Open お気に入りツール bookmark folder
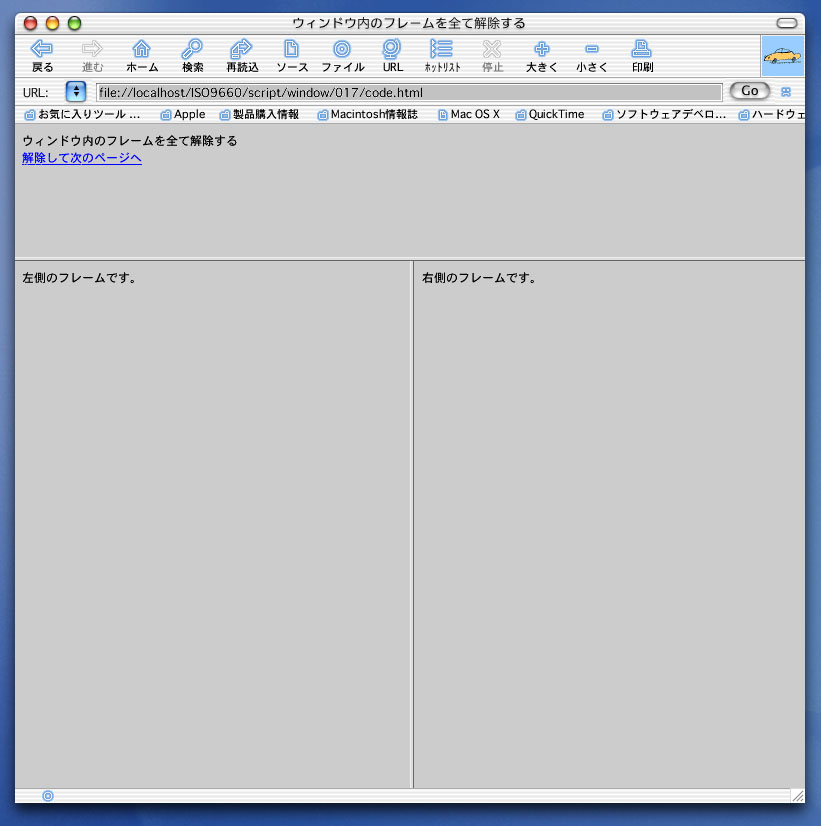The height and width of the screenshot is (826, 821). [83, 114]
